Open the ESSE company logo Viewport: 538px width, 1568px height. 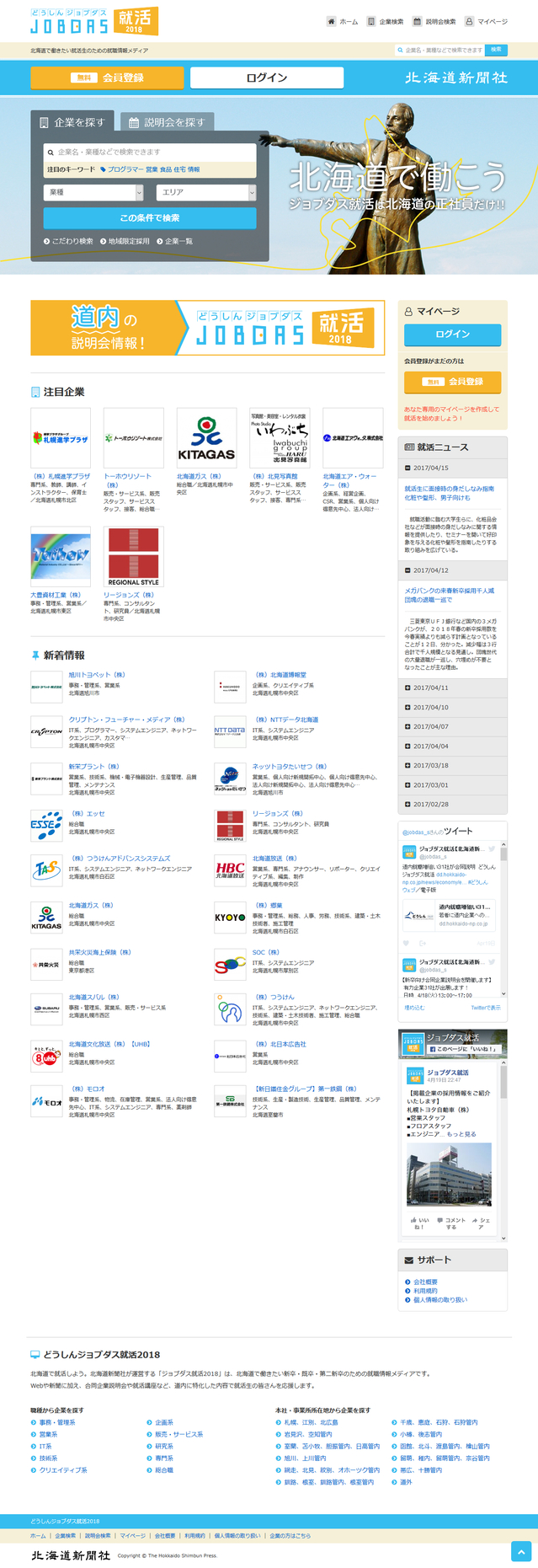(x=46, y=826)
